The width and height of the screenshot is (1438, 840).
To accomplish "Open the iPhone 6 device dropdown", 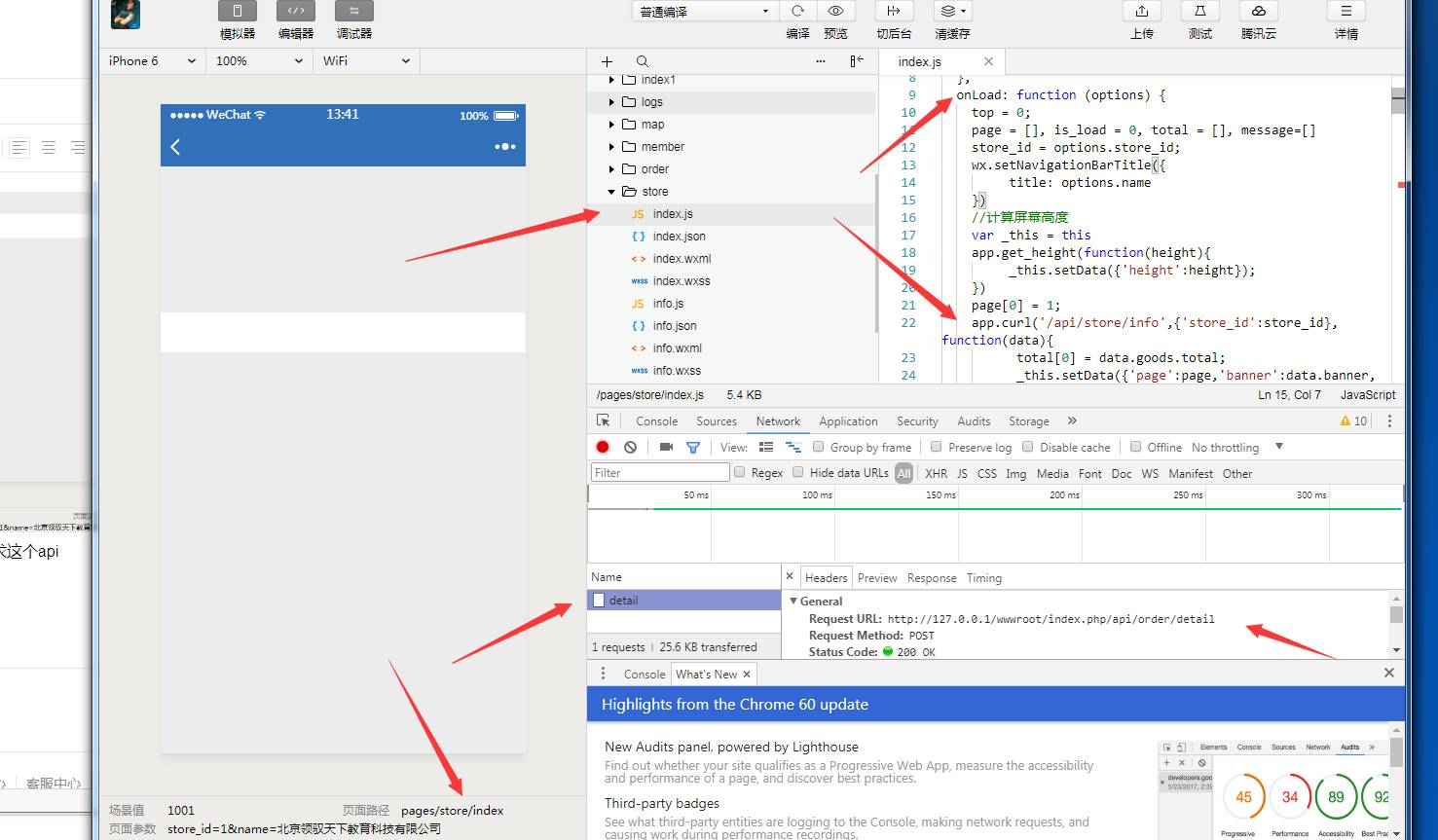I will pyautogui.click(x=152, y=60).
